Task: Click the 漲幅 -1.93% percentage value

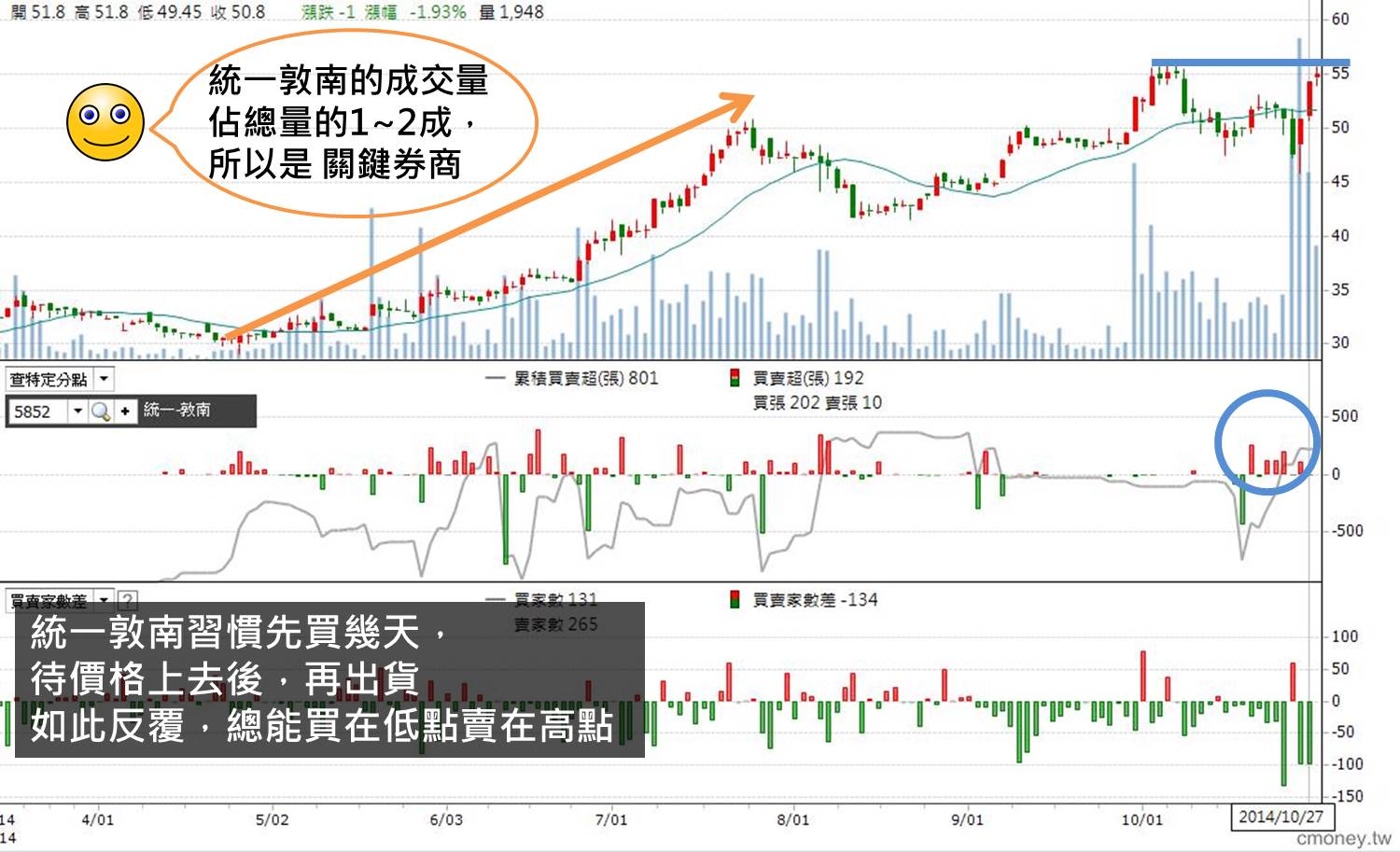Action: [x=415, y=12]
